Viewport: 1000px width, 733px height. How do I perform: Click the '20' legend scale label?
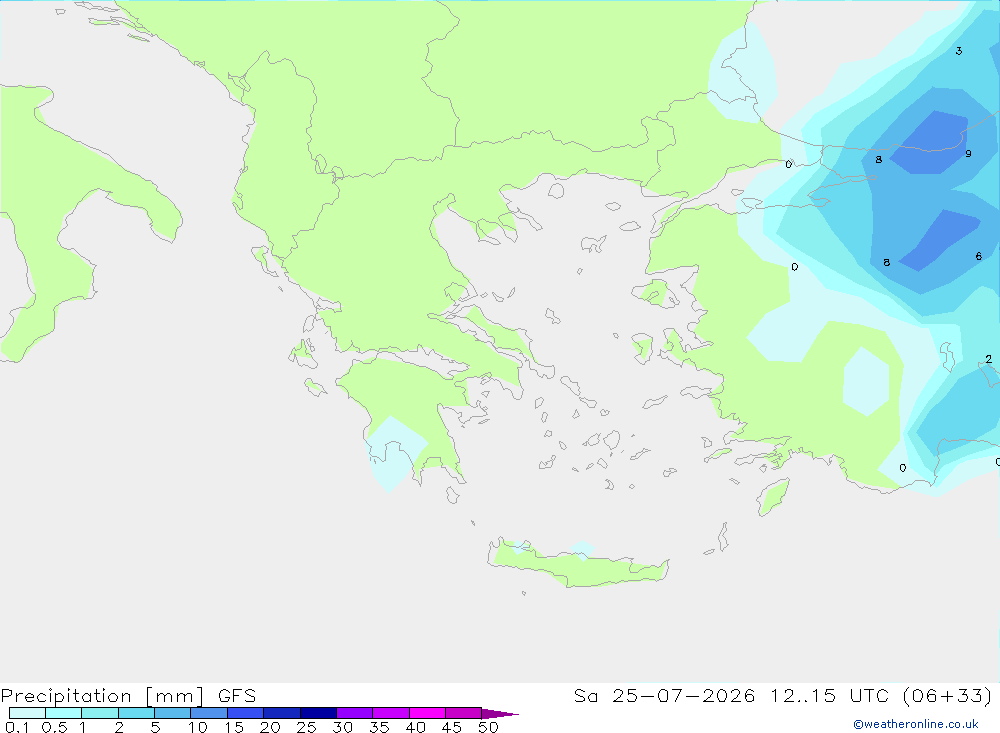point(270,727)
